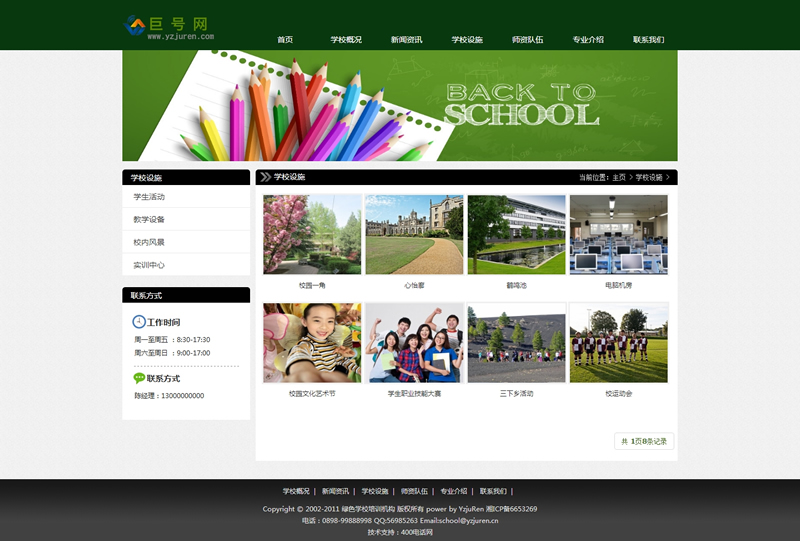
Task: Click the double-arrow icon before 学校设施 heading
Action: [265, 177]
